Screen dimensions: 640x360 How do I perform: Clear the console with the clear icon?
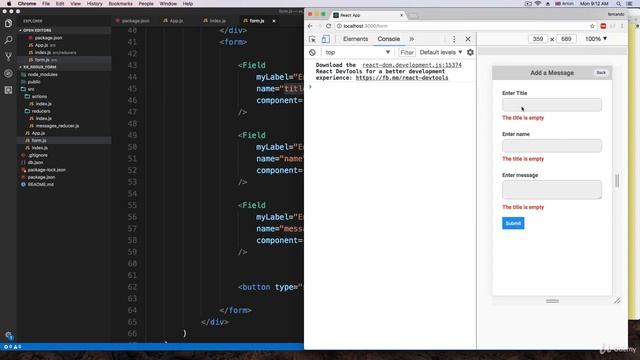point(312,53)
